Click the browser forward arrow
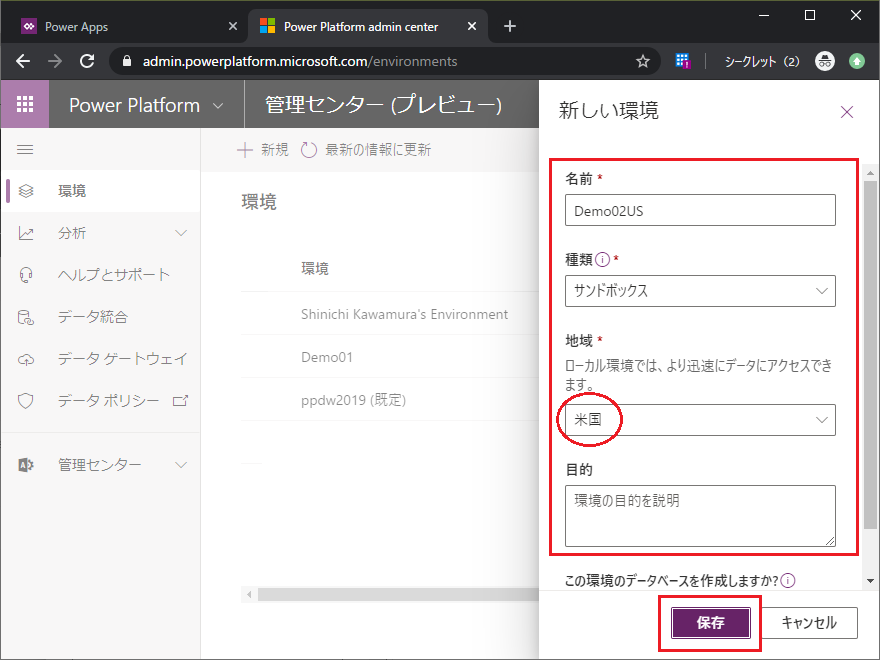The image size is (880, 660). [x=55, y=61]
